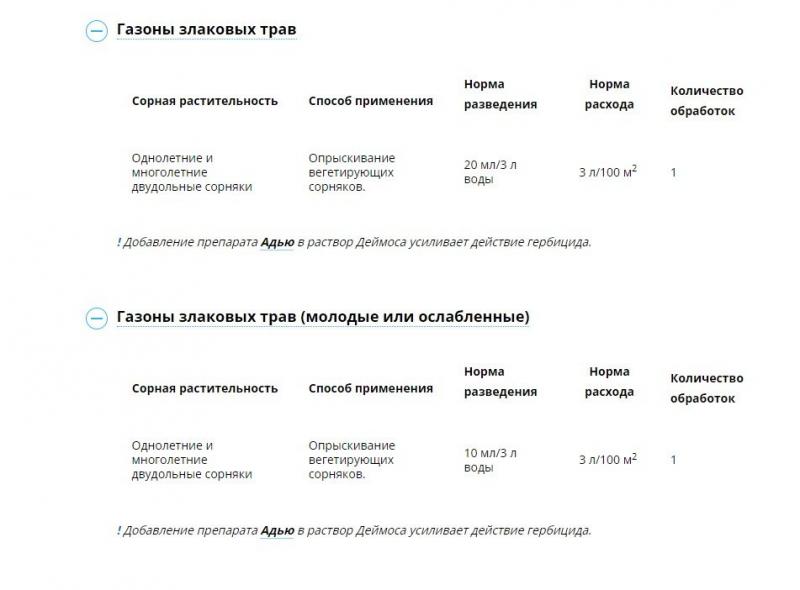800x590 pixels.
Task: Click "Количество обработок" header in the first table
Action: coord(706,101)
